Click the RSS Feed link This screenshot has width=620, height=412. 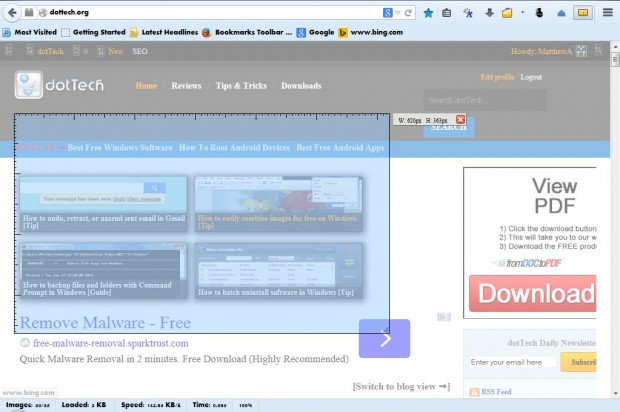[x=496, y=392]
